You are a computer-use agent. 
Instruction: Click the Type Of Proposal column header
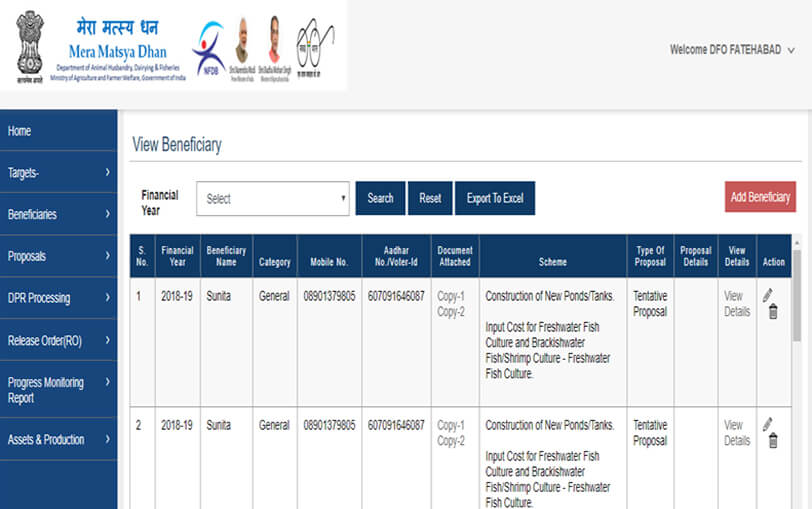[x=650, y=256]
